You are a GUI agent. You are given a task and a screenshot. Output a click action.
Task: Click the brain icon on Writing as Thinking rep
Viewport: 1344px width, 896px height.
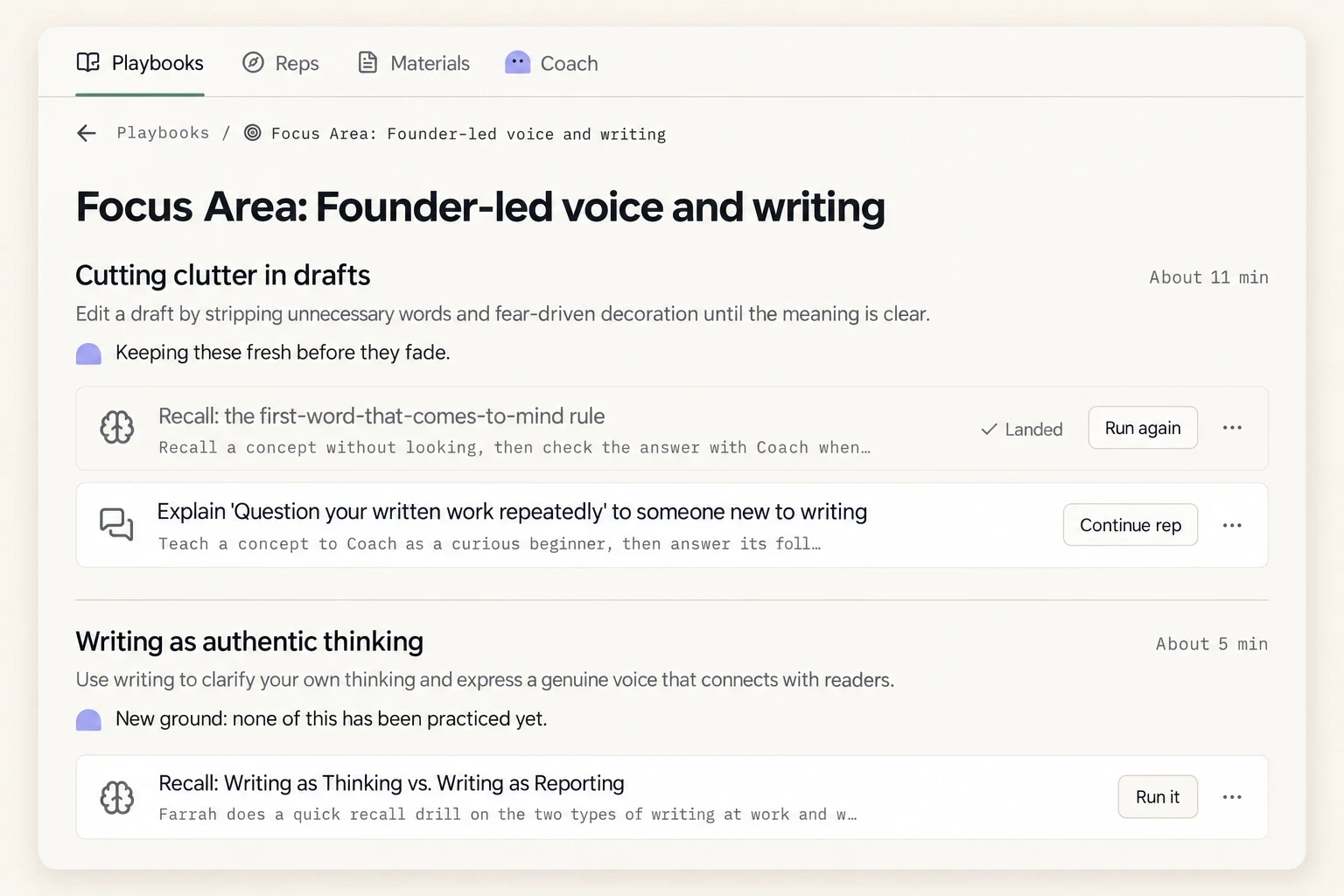tap(116, 797)
